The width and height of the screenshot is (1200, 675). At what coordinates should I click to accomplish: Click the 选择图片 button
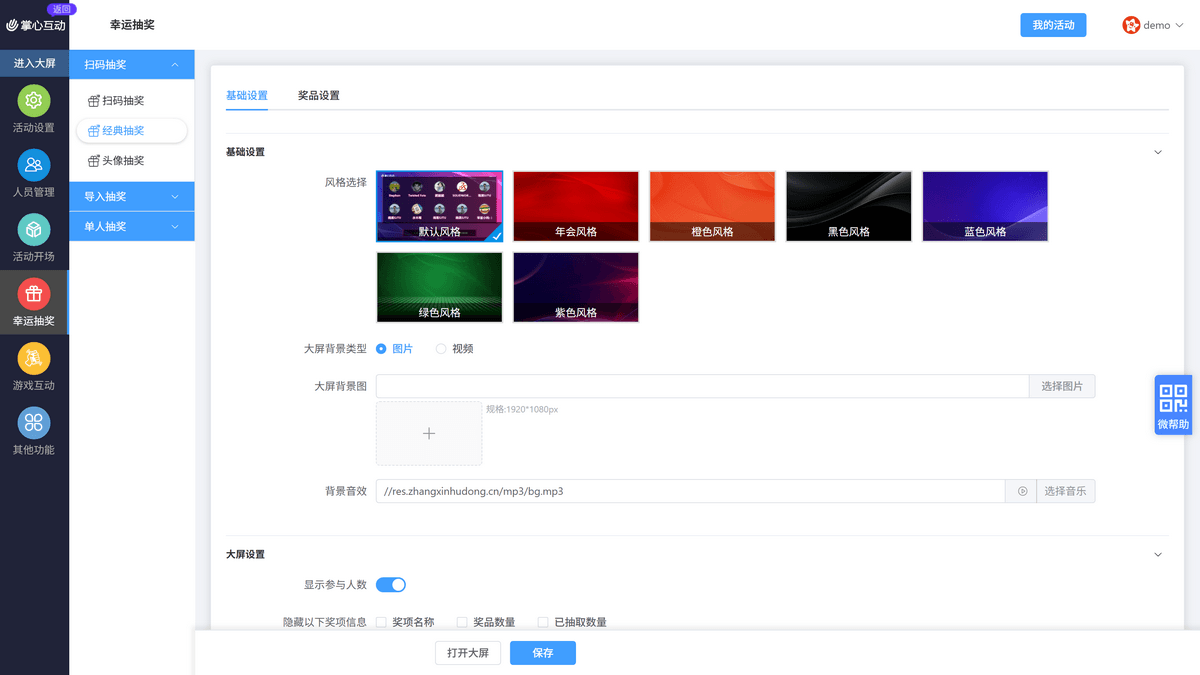[x=1062, y=386]
